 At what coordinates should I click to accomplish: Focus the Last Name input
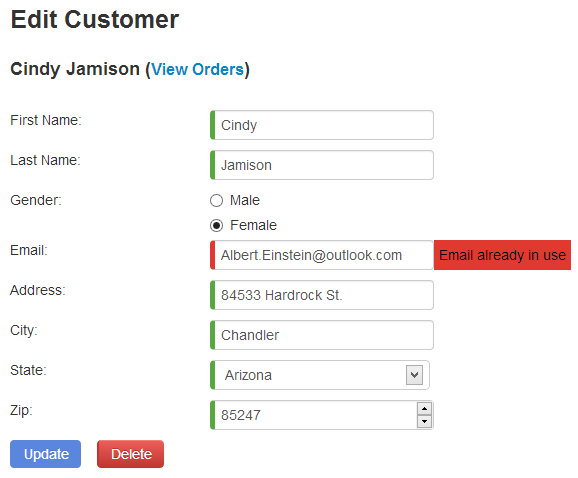coord(322,165)
